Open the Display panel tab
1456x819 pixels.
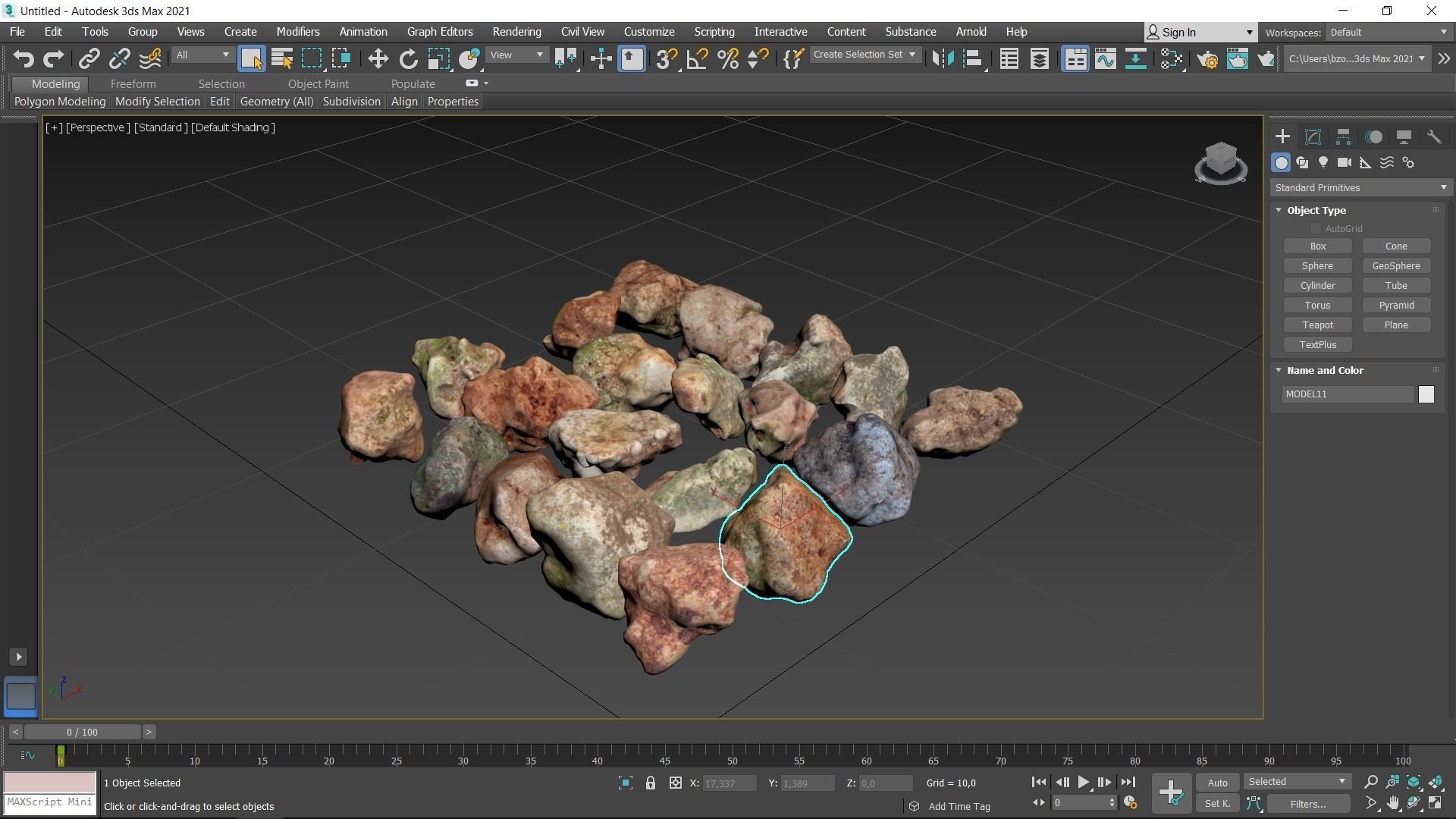1404,136
